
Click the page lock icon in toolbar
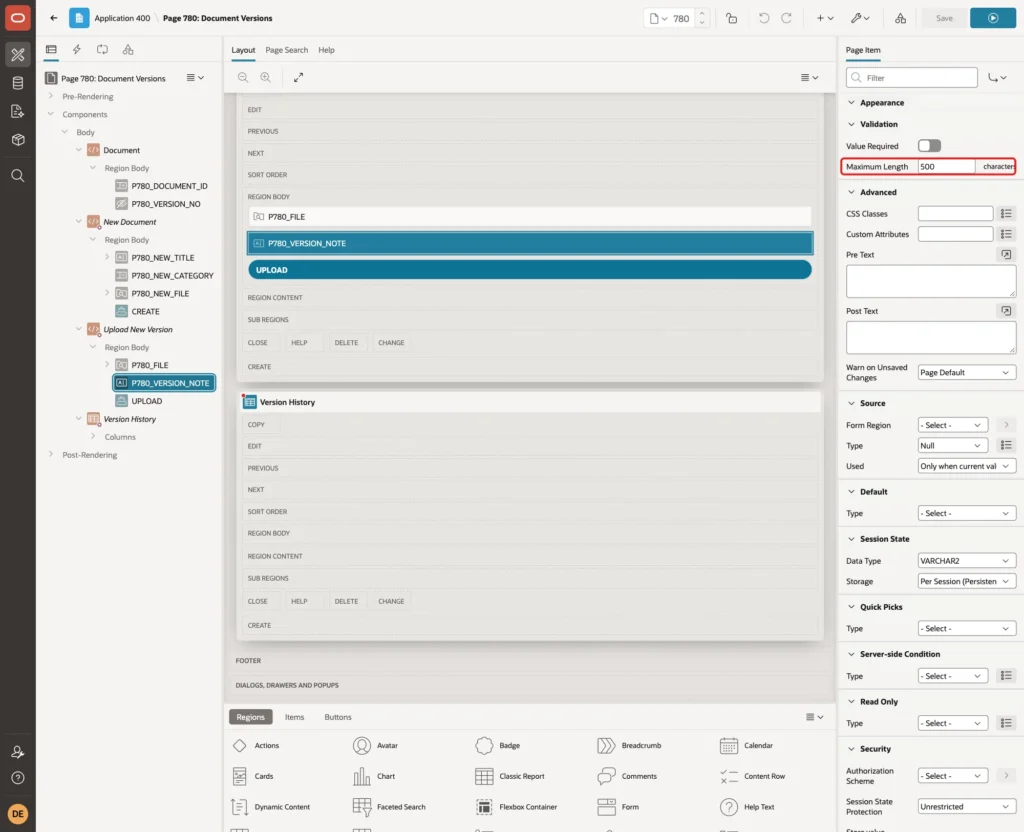731,18
